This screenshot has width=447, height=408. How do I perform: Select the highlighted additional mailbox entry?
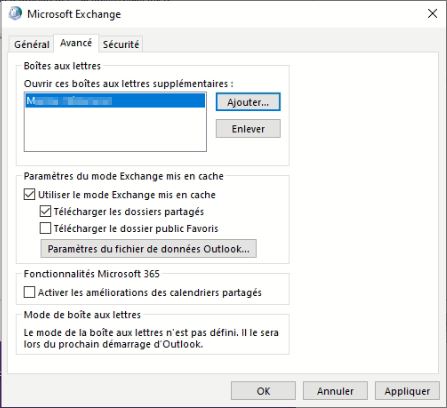coord(115,101)
